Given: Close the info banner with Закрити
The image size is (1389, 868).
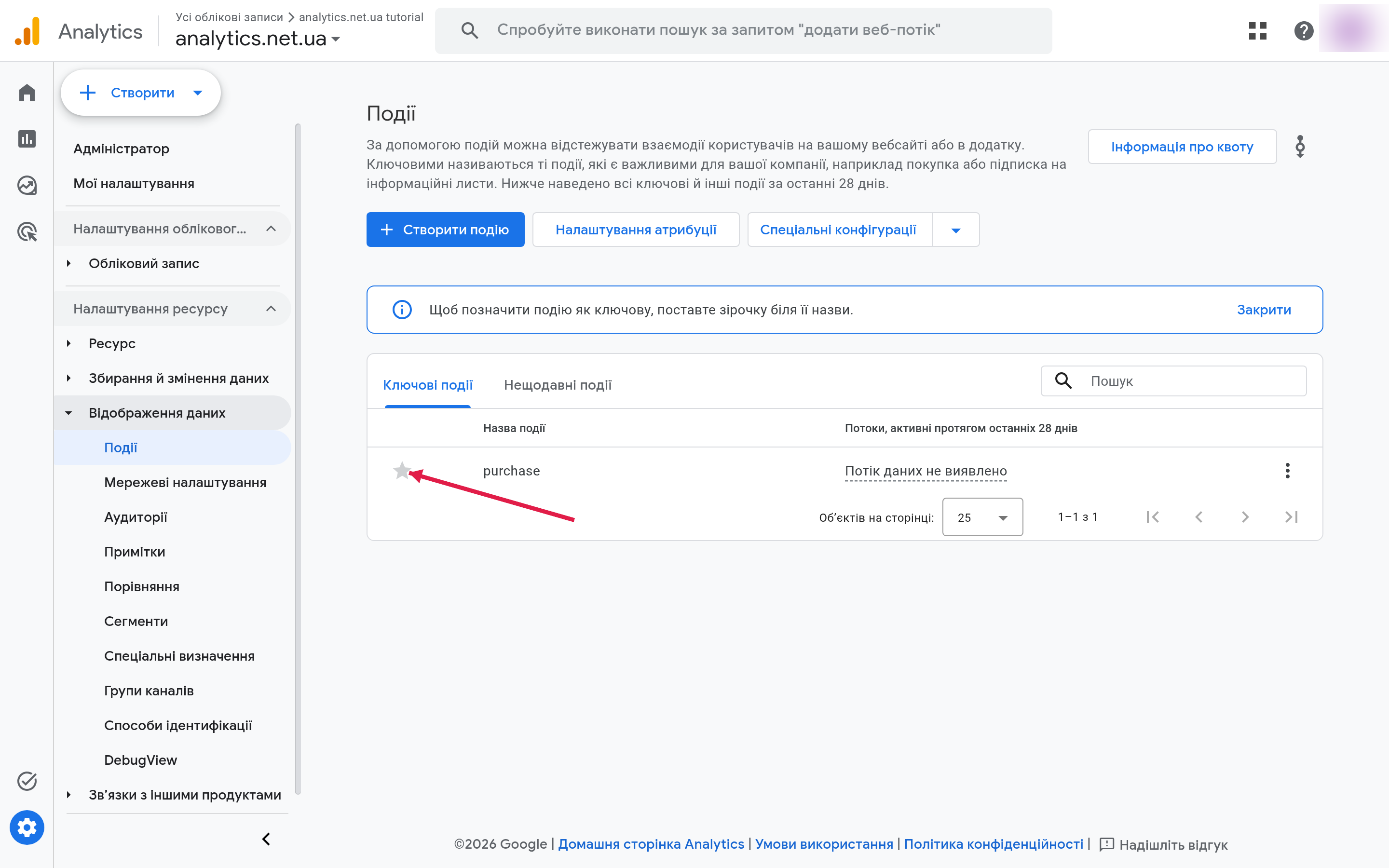Looking at the screenshot, I should [x=1264, y=310].
